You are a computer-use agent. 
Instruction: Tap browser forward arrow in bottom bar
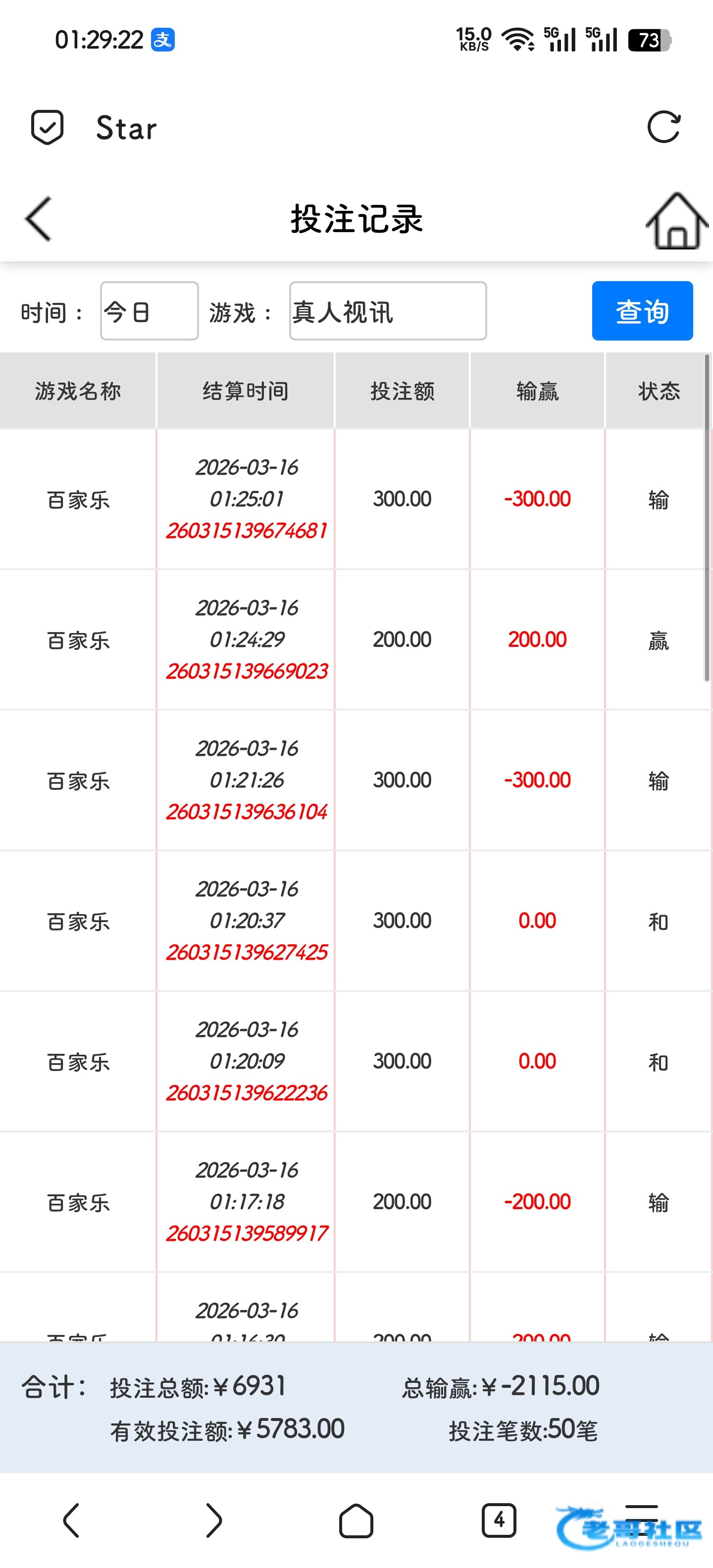pyautogui.click(x=213, y=1520)
